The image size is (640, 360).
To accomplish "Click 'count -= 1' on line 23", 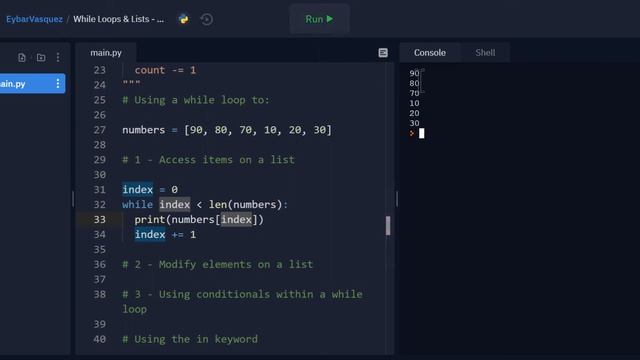I will 165,70.
